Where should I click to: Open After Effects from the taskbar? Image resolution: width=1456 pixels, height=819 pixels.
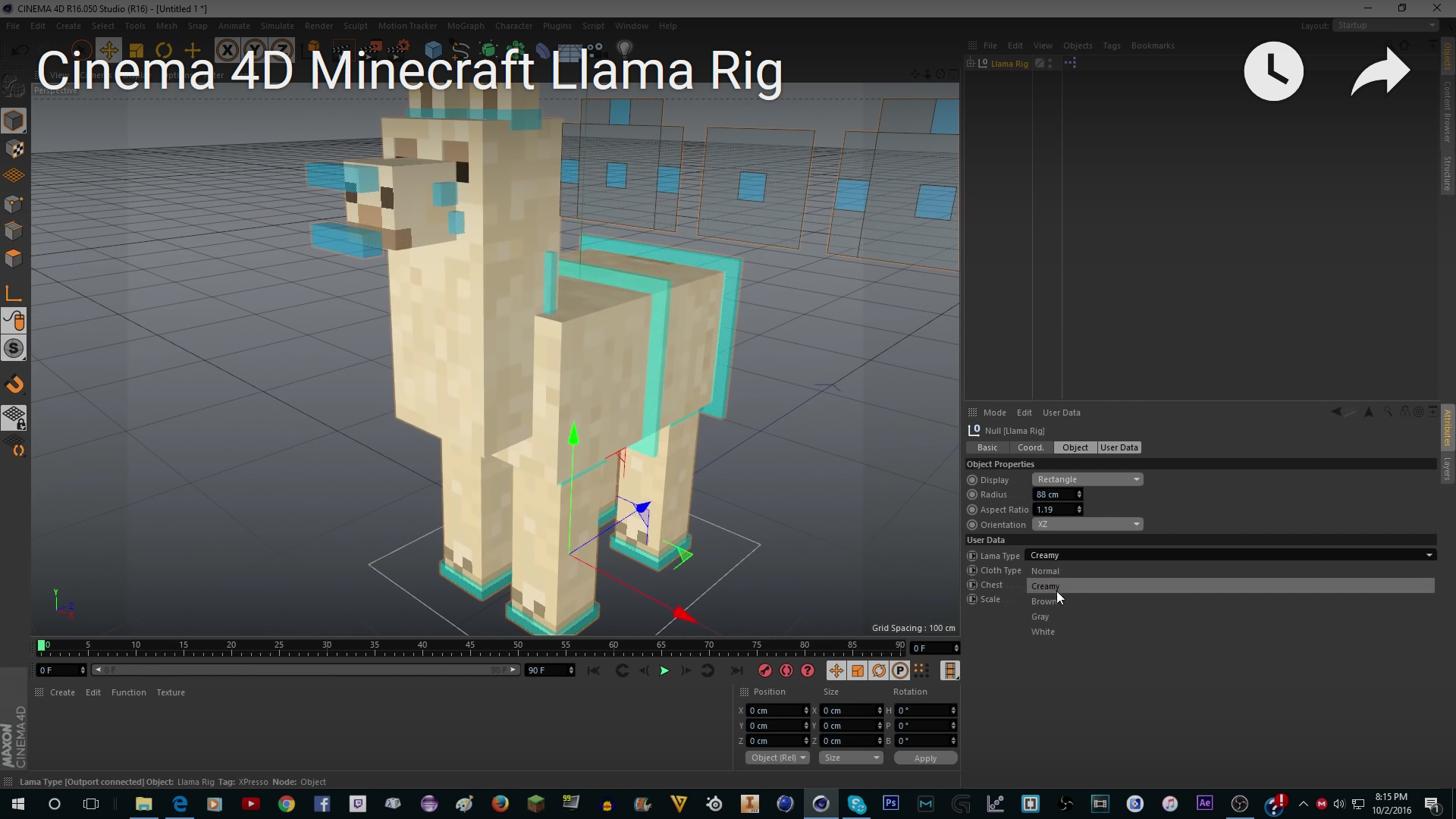pyautogui.click(x=1204, y=803)
